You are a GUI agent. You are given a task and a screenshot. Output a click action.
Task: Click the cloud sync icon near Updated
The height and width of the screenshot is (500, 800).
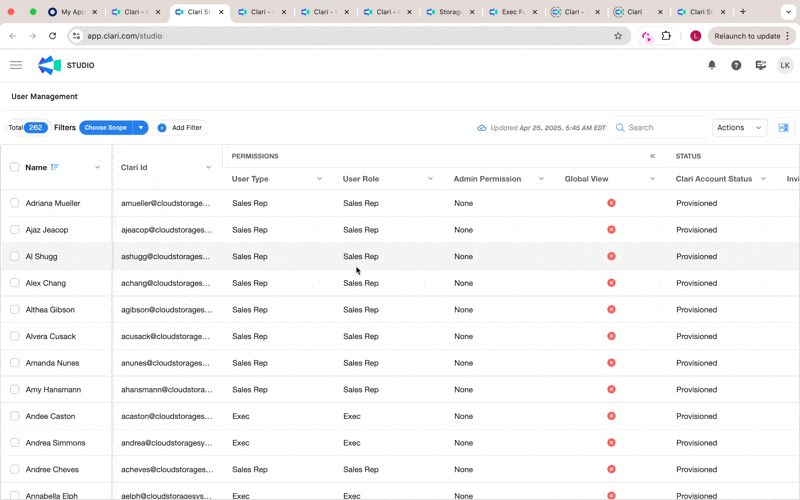coord(481,128)
